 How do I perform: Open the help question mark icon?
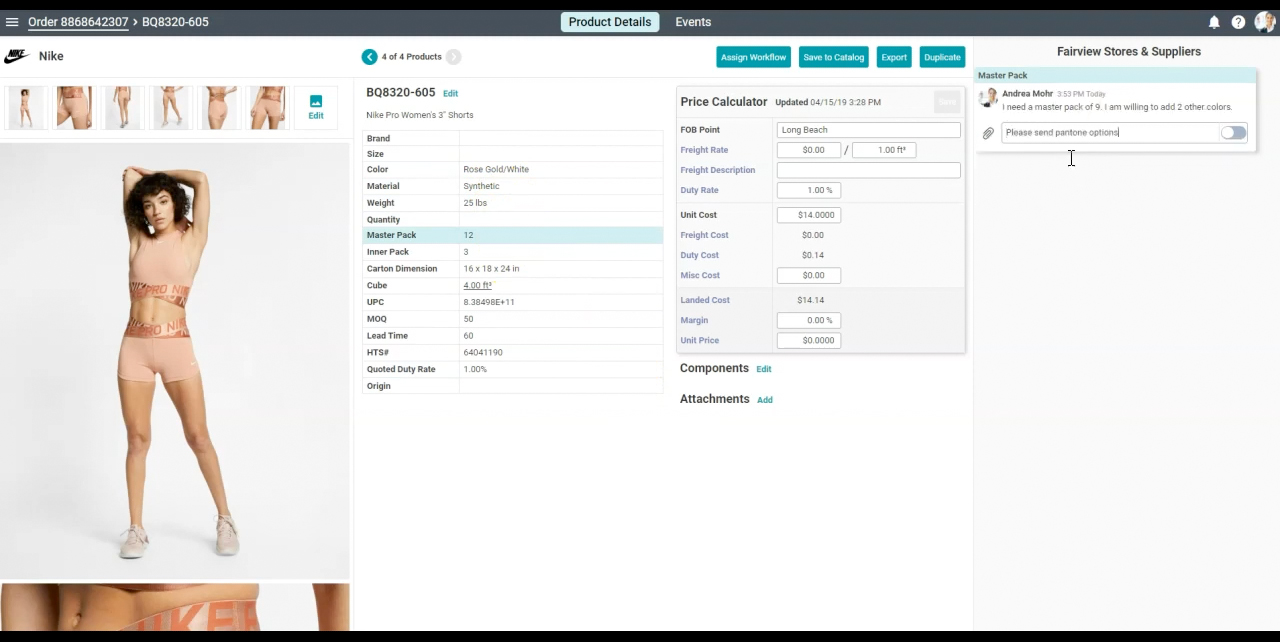click(1238, 22)
